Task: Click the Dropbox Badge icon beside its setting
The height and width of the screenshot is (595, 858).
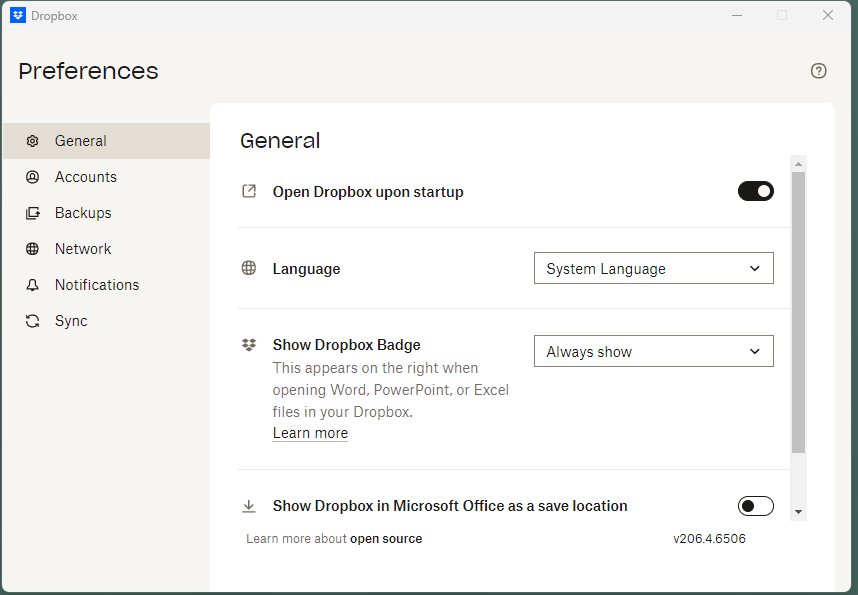Action: (249, 344)
